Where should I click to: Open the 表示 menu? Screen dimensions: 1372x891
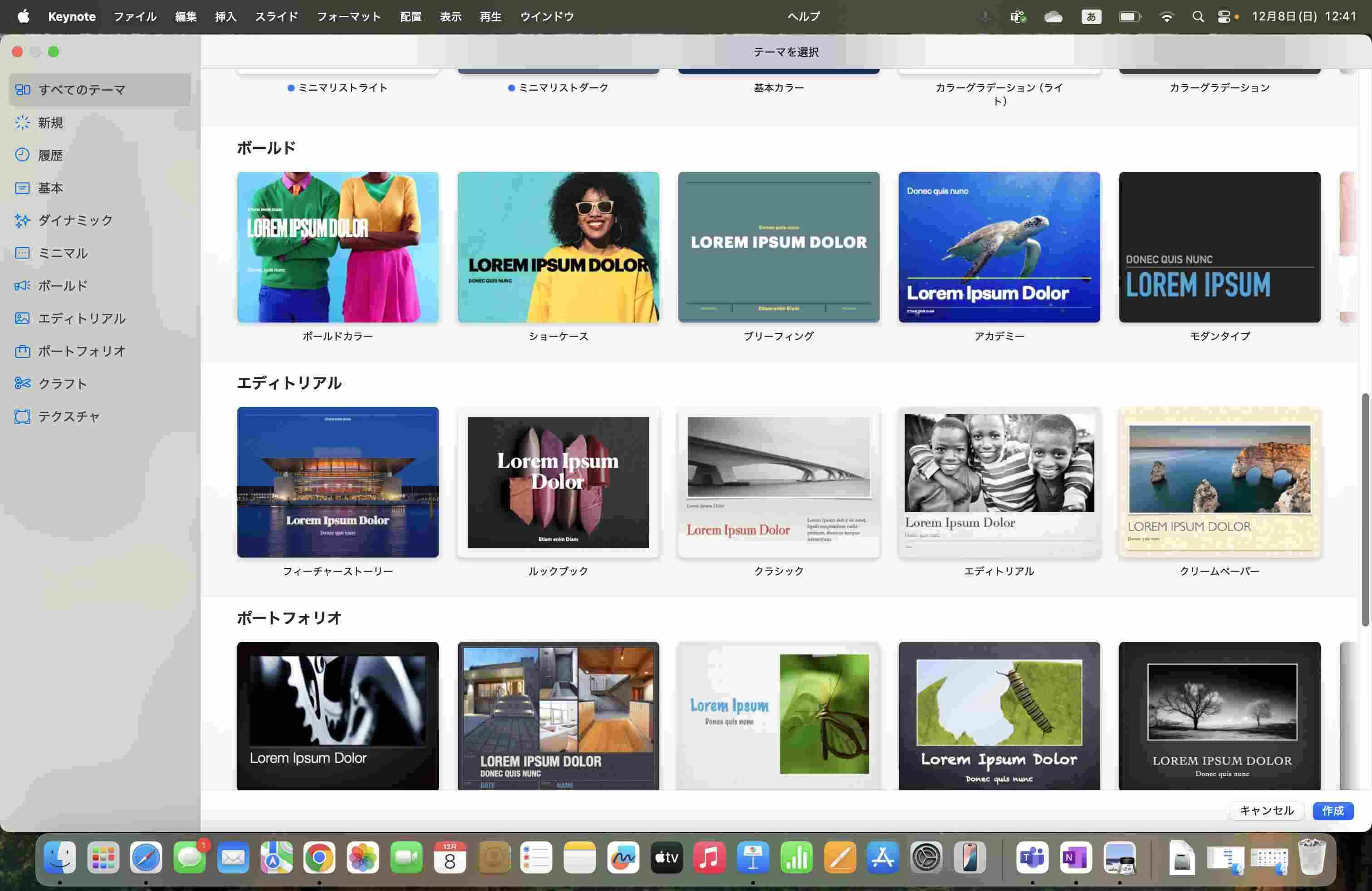[x=450, y=17]
